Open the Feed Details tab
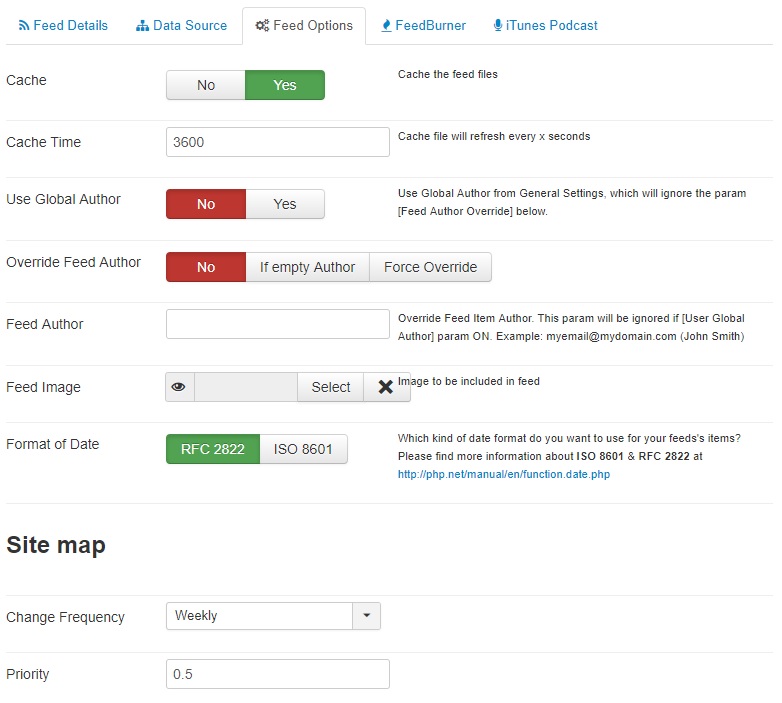 coord(63,25)
